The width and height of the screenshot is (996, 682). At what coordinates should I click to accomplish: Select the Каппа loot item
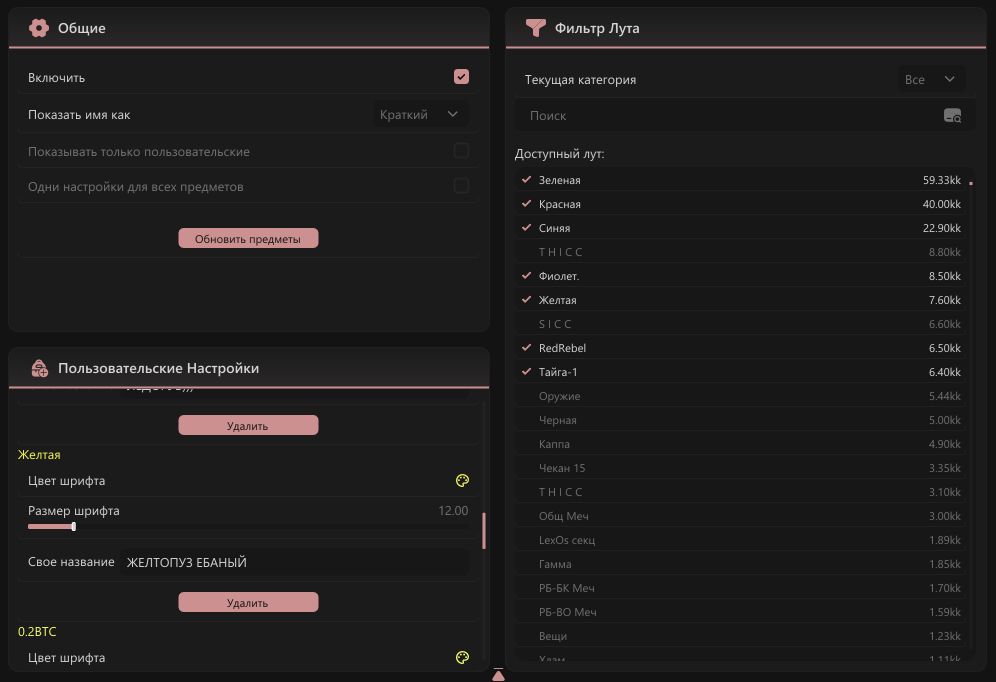741,445
